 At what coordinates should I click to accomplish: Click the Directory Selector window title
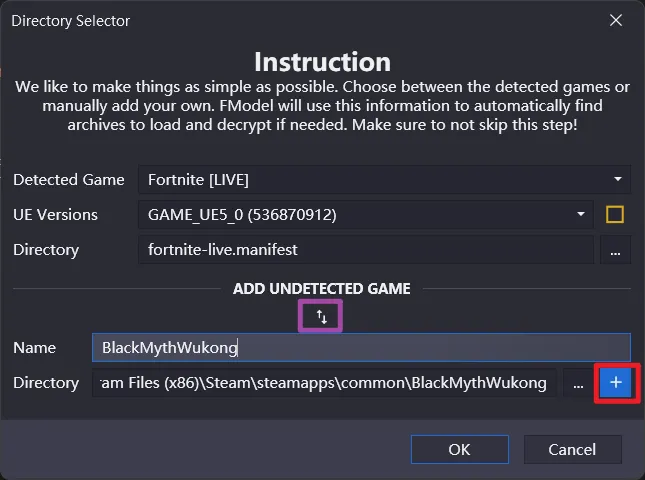(x=71, y=20)
